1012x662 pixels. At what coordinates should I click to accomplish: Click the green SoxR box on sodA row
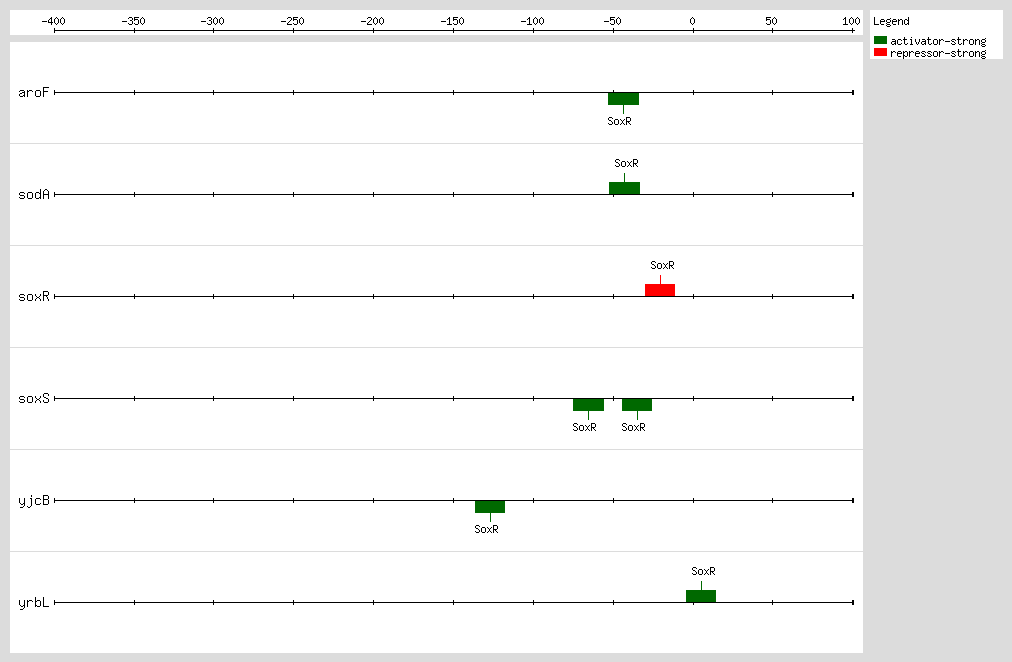(x=625, y=188)
